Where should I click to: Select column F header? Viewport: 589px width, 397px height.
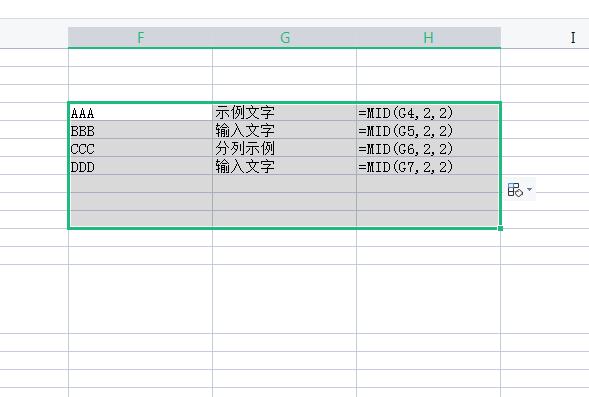pyautogui.click(x=140, y=38)
